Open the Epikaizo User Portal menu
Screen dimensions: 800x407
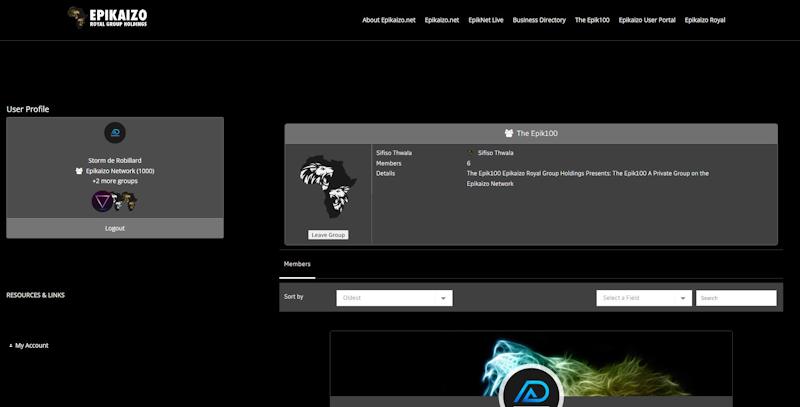(x=647, y=20)
